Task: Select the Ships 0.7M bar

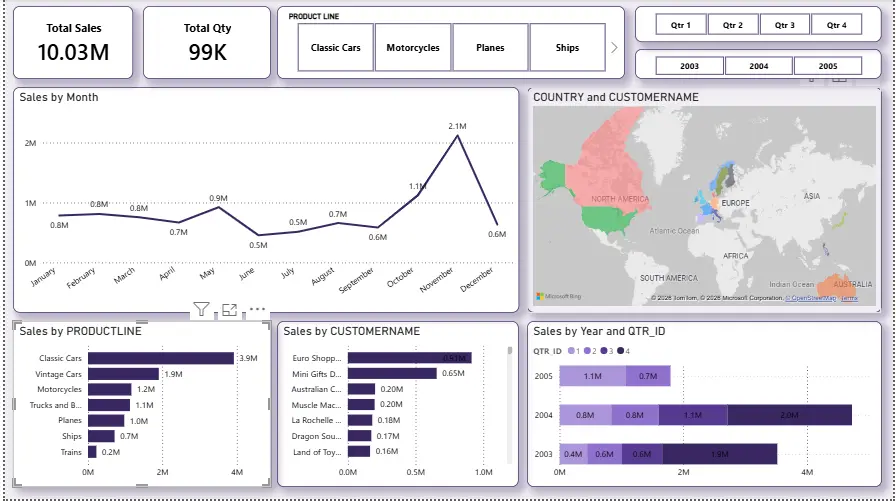Action: tap(101, 436)
